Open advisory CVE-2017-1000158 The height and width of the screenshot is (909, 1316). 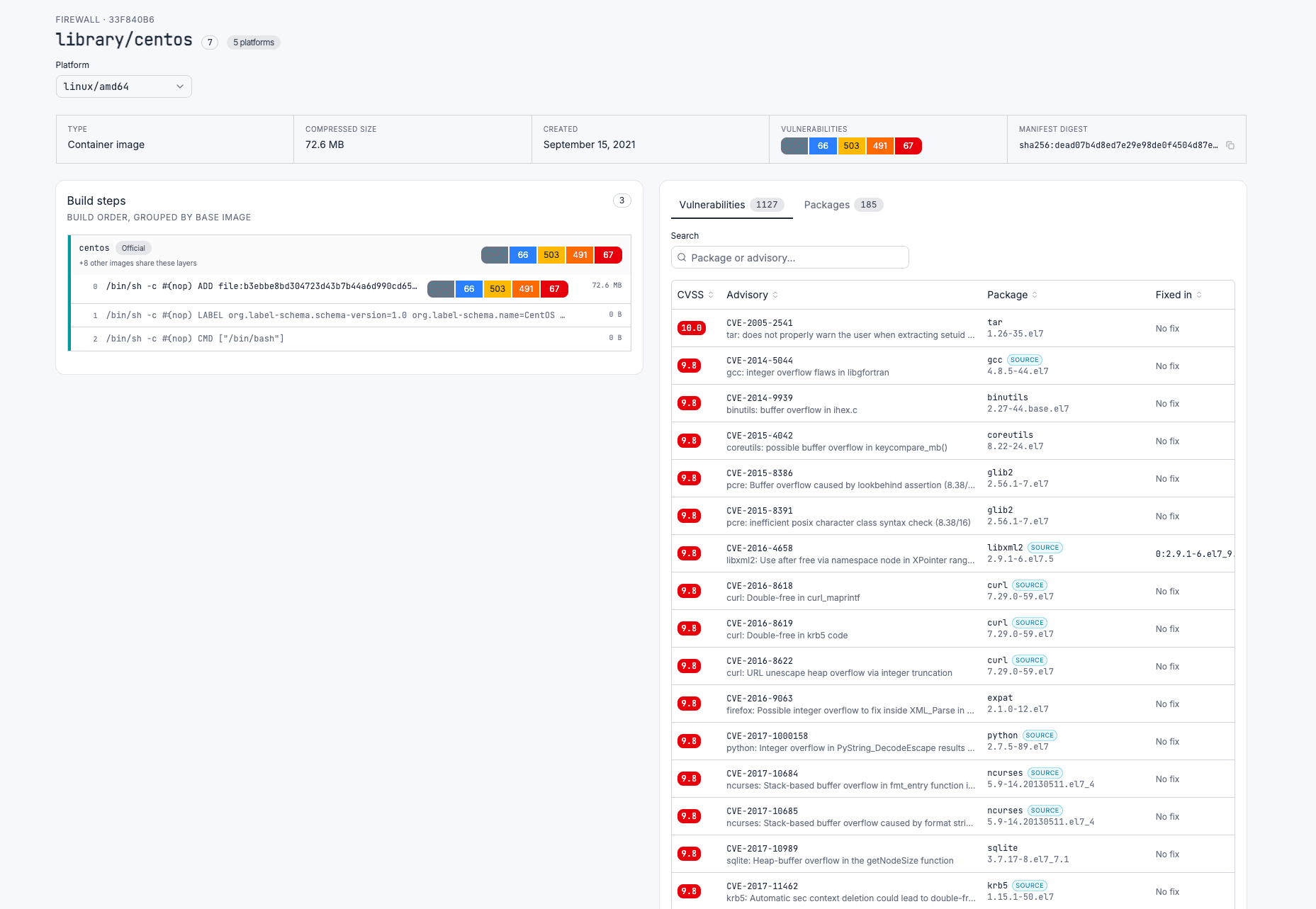(767, 736)
